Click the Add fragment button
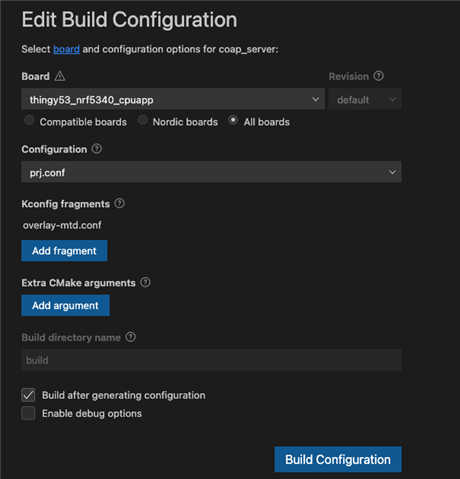Viewport: 460px width, 479px height. (64, 251)
